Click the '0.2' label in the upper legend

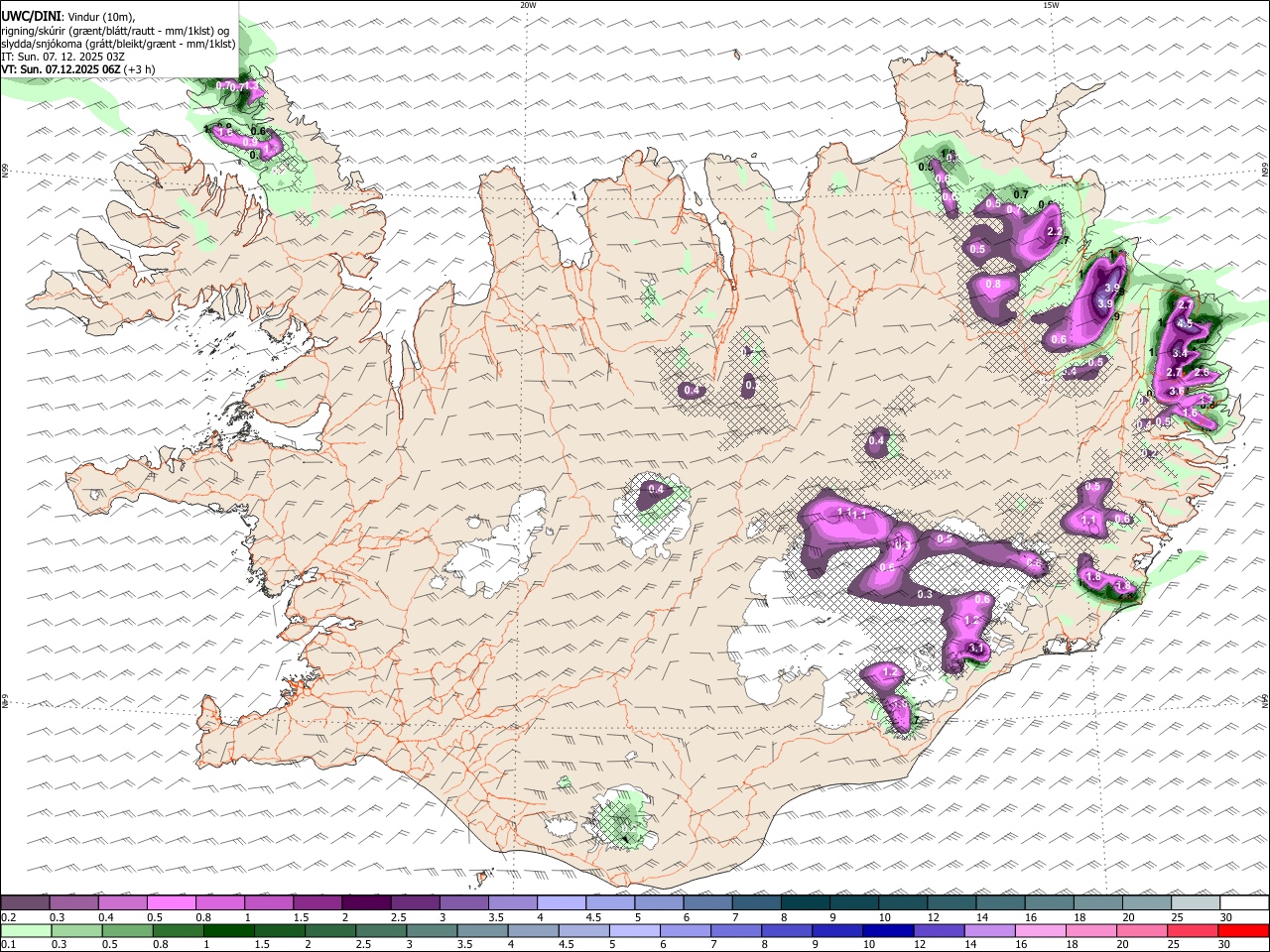[8, 917]
